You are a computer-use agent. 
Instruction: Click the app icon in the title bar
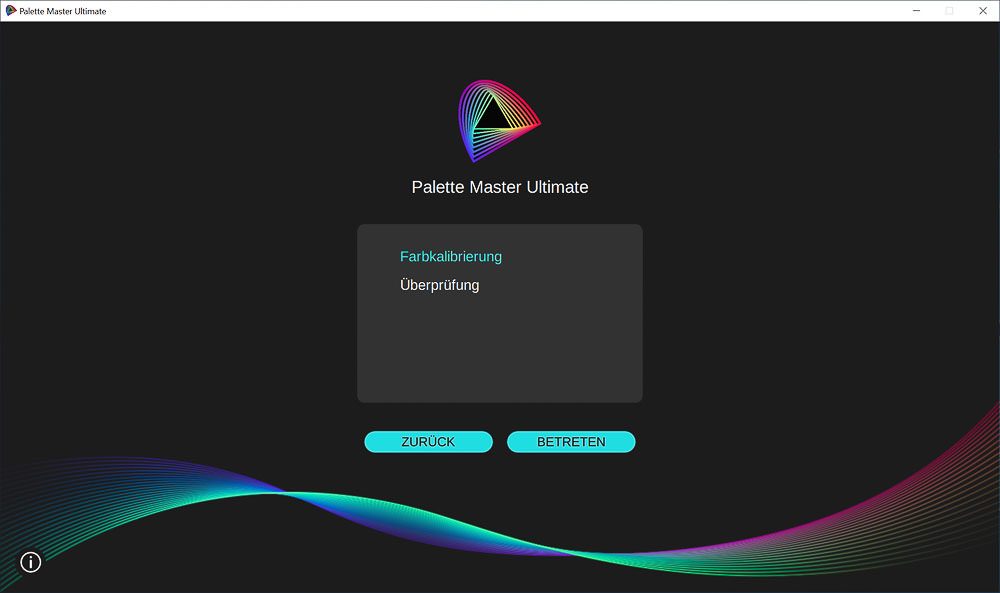pos(11,11)
